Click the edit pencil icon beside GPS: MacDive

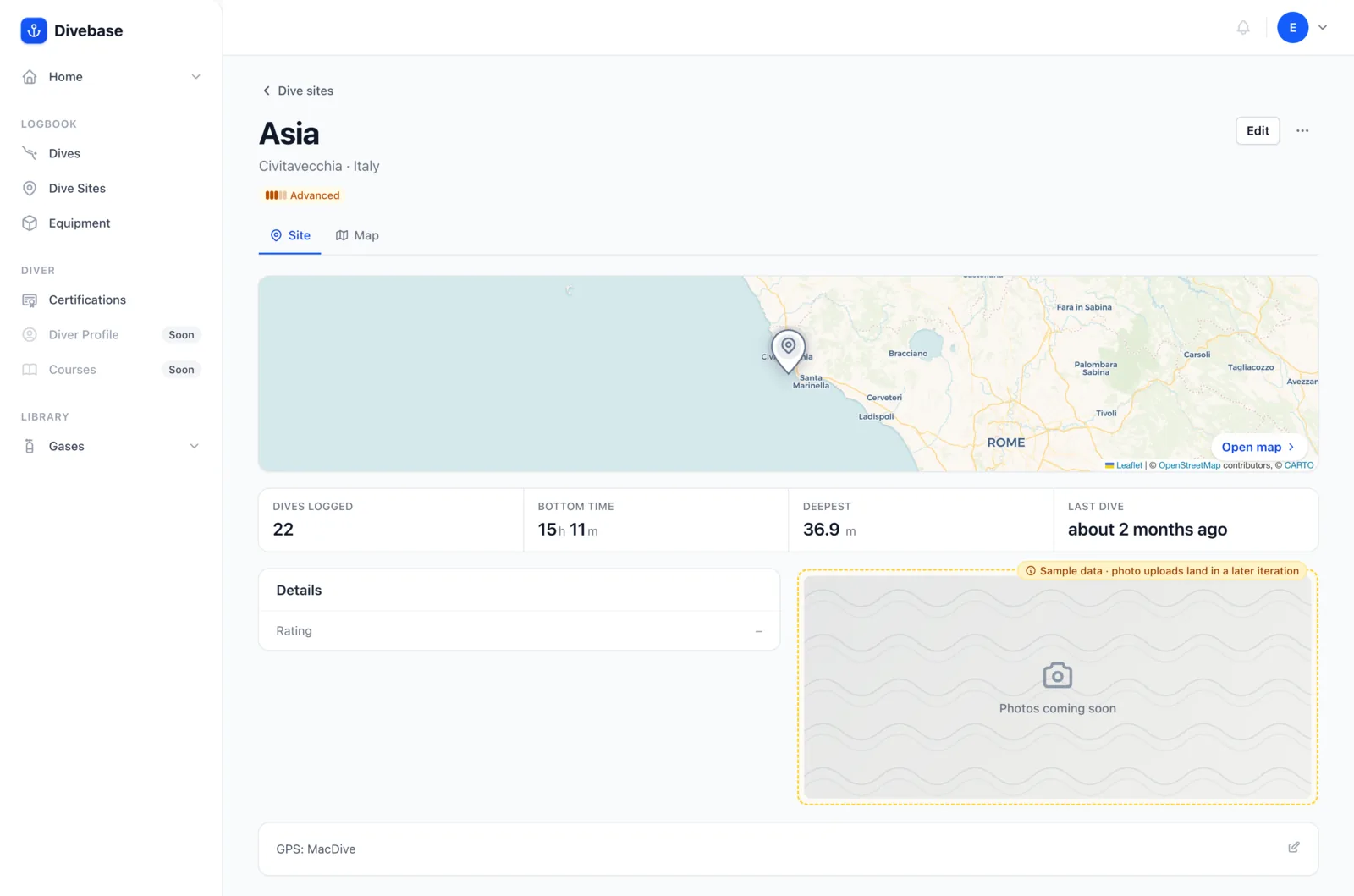(1294, 847)
